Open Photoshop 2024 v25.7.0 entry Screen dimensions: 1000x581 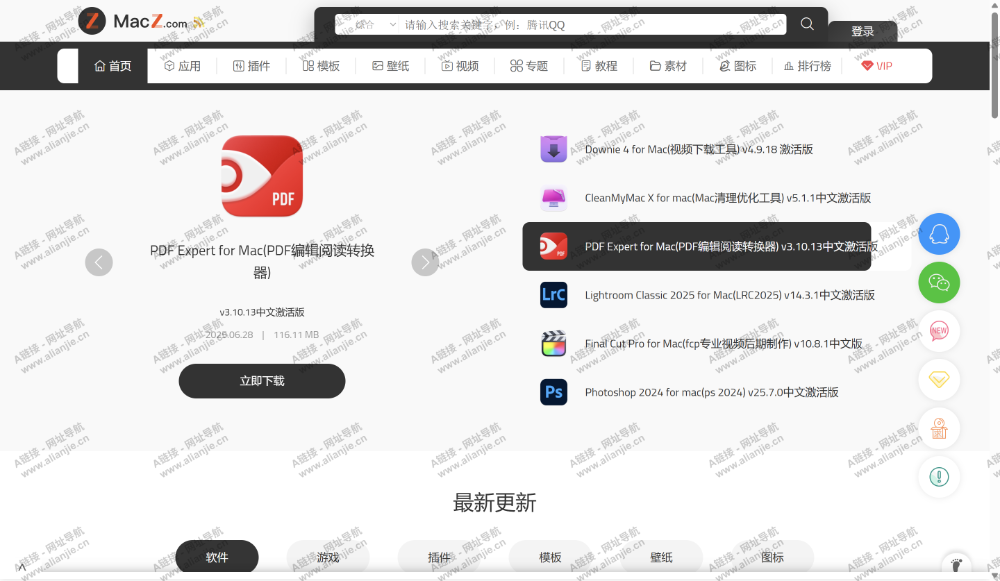tap(711, 392)
